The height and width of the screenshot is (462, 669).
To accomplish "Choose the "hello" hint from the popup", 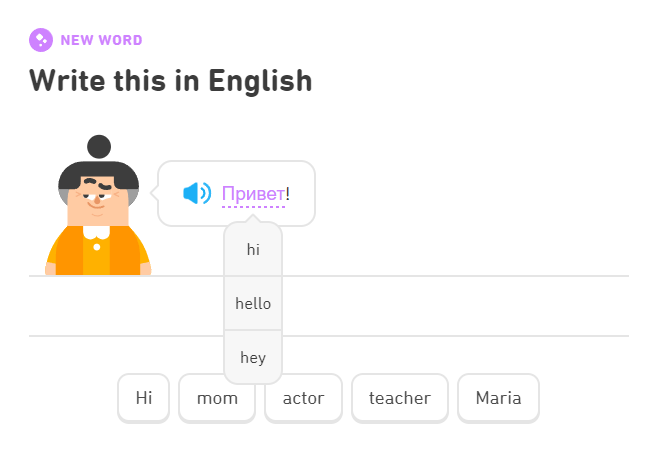I will tap(253, 303).
